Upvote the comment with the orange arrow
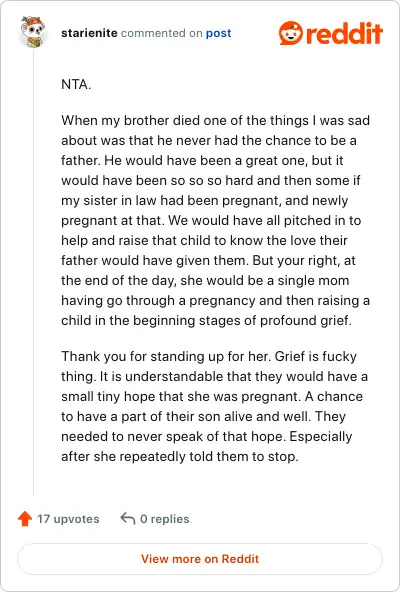 [25, 519]
